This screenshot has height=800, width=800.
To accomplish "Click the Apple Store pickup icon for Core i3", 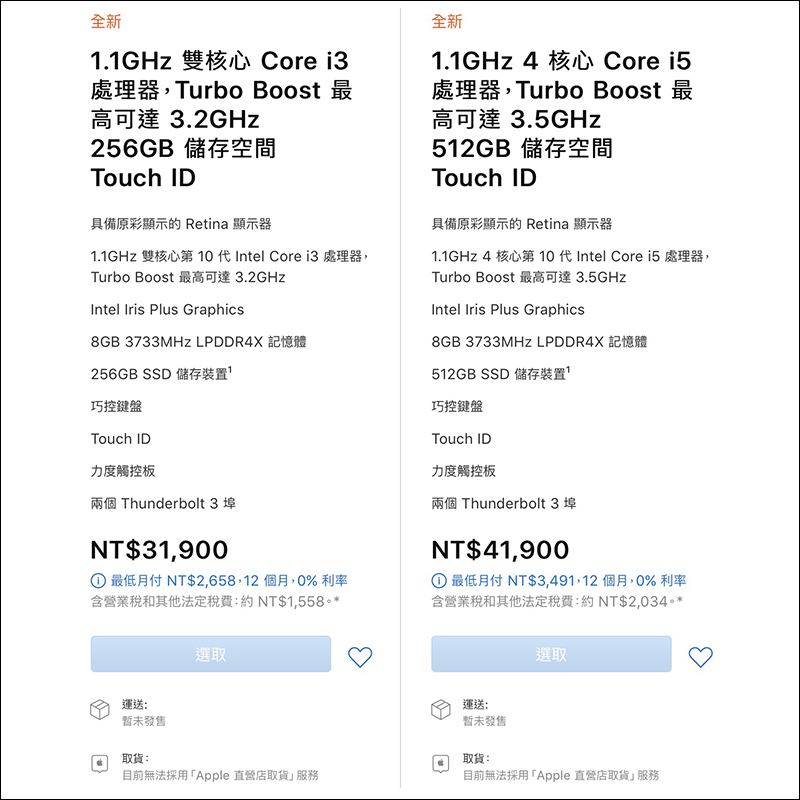I will (x=100, y=765).
